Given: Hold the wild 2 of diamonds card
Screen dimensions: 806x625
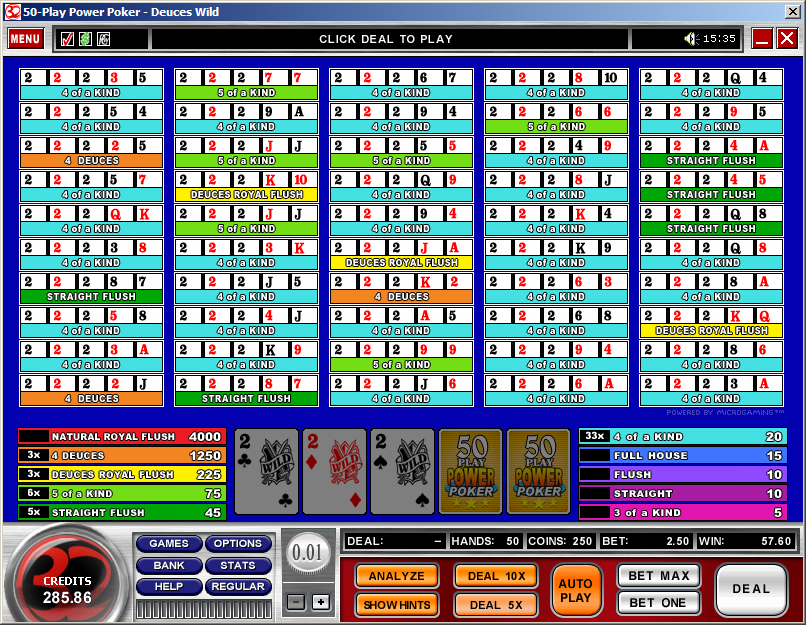Looking at the screenshot, I should click(x=334, y=471).
